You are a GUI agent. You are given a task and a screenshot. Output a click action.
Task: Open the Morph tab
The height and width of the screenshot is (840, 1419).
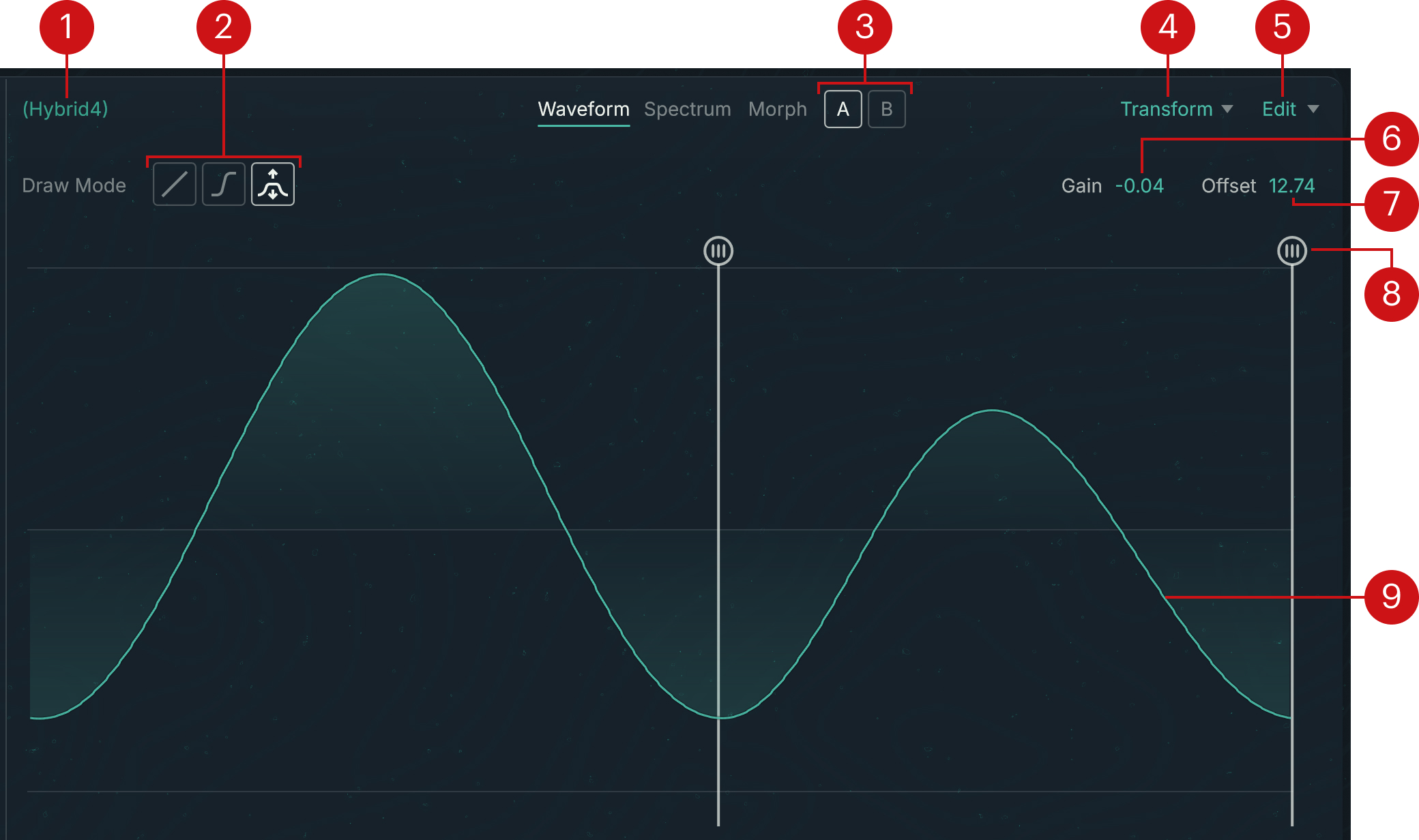tap(777, 109)
